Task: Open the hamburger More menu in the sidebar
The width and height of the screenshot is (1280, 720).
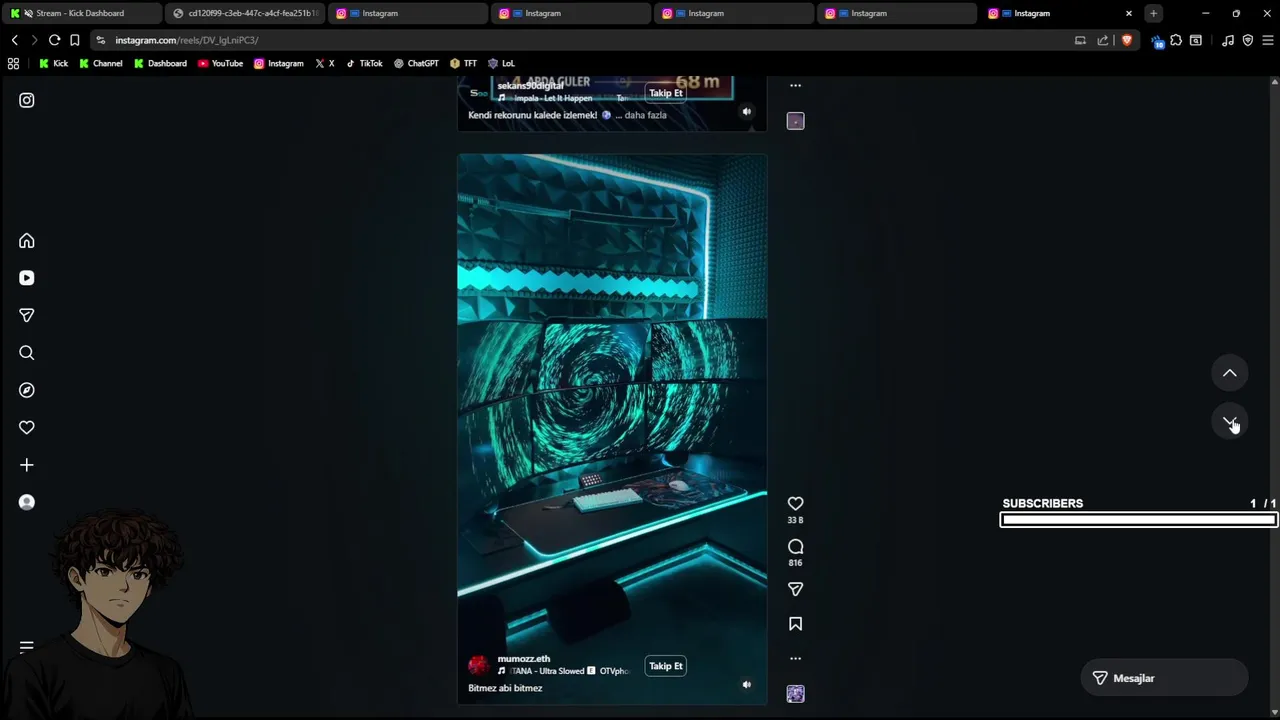Action: click(27, 647)
